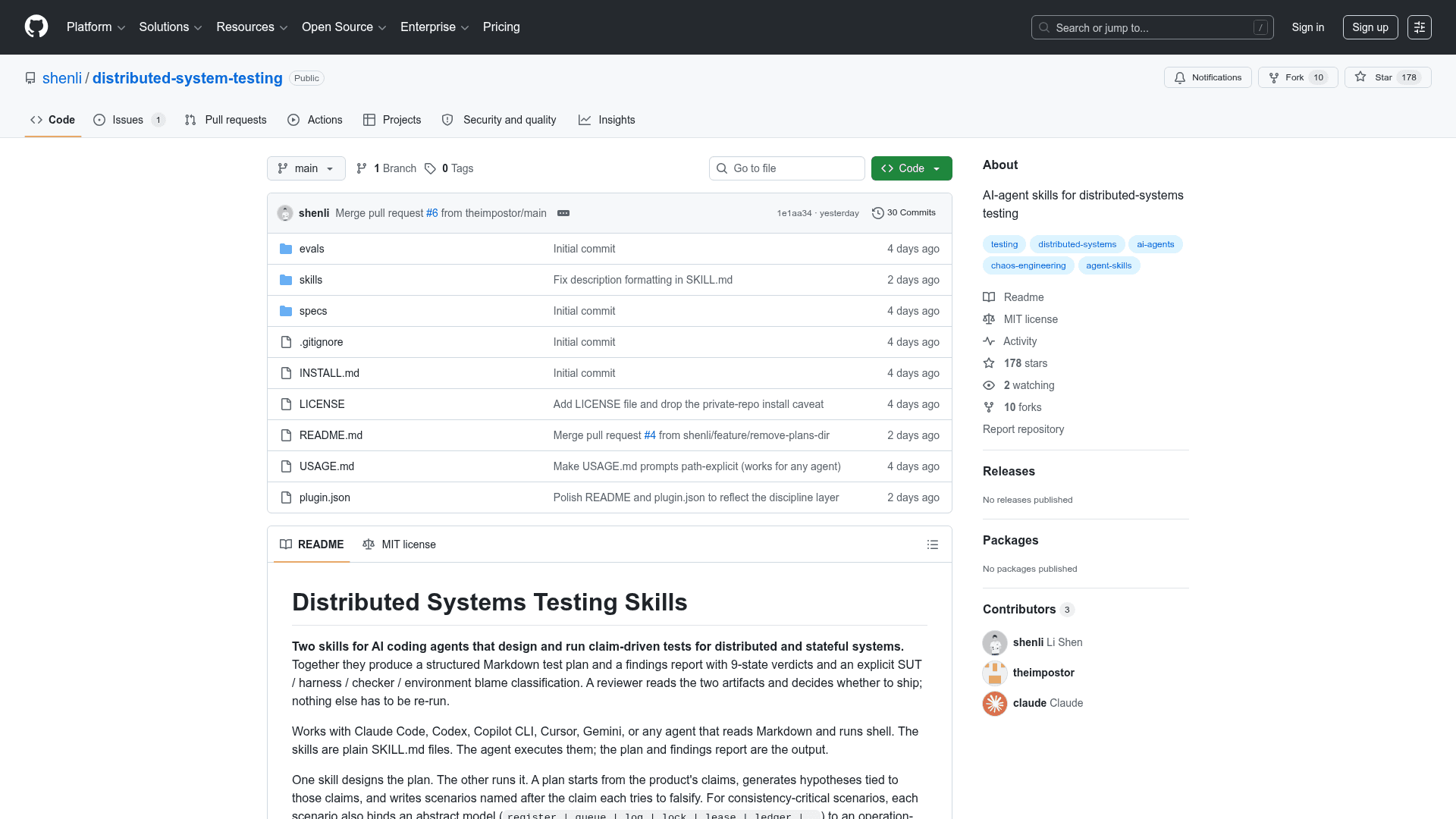Open the green Code dropdown
Viewport: 1456px width, 819px height.
click(912, 168)
